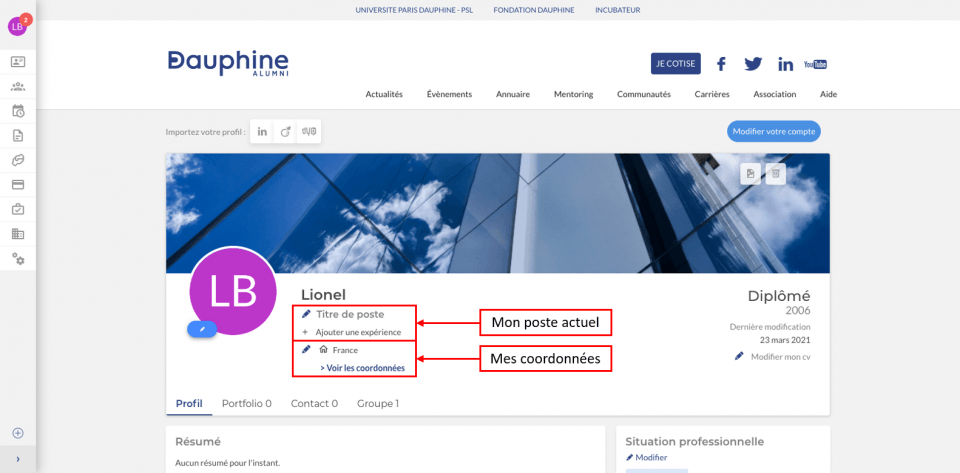
Task: Expand the sidebar with the chevron arrow
Action: coord(18,459)
